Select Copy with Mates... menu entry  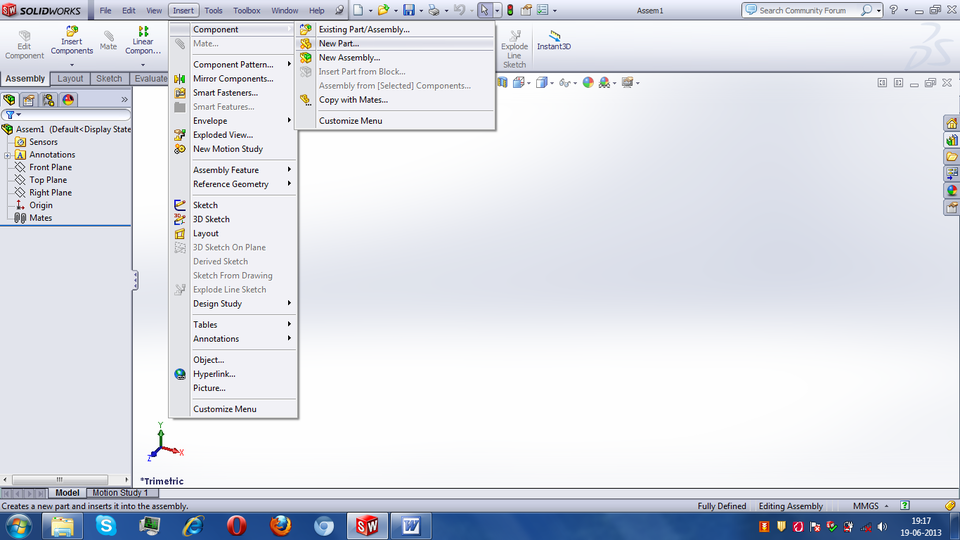coord(395,100)
